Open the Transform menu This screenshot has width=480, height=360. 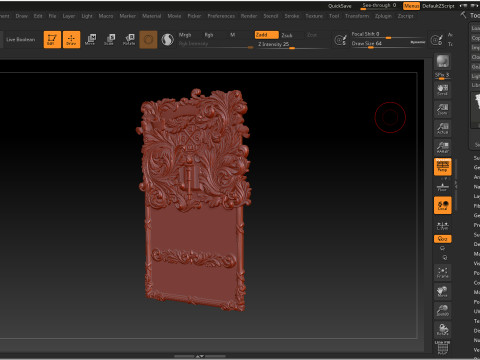[x=357, y=16]
